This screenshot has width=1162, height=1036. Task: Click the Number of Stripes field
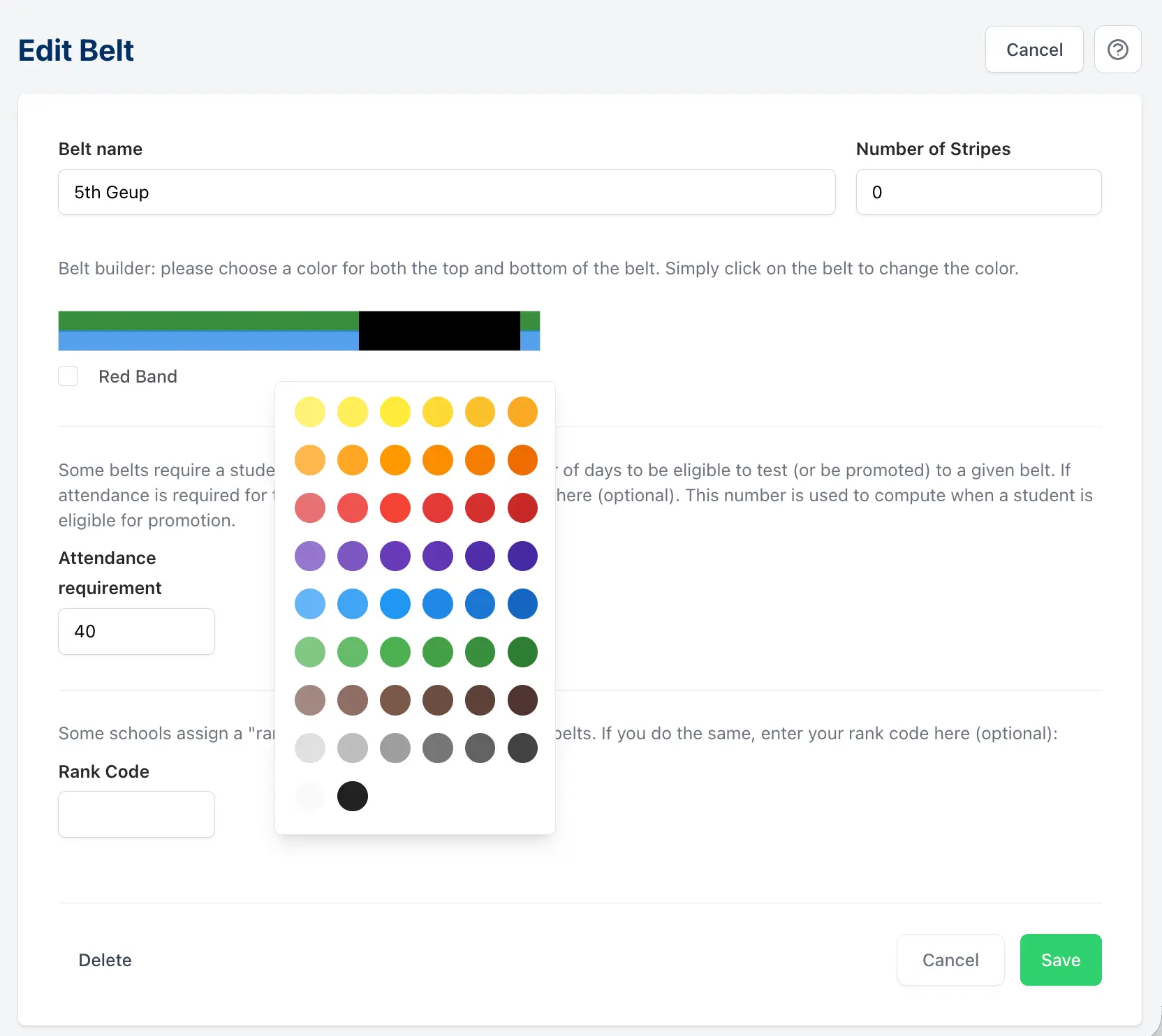click(x=978, y=192)
